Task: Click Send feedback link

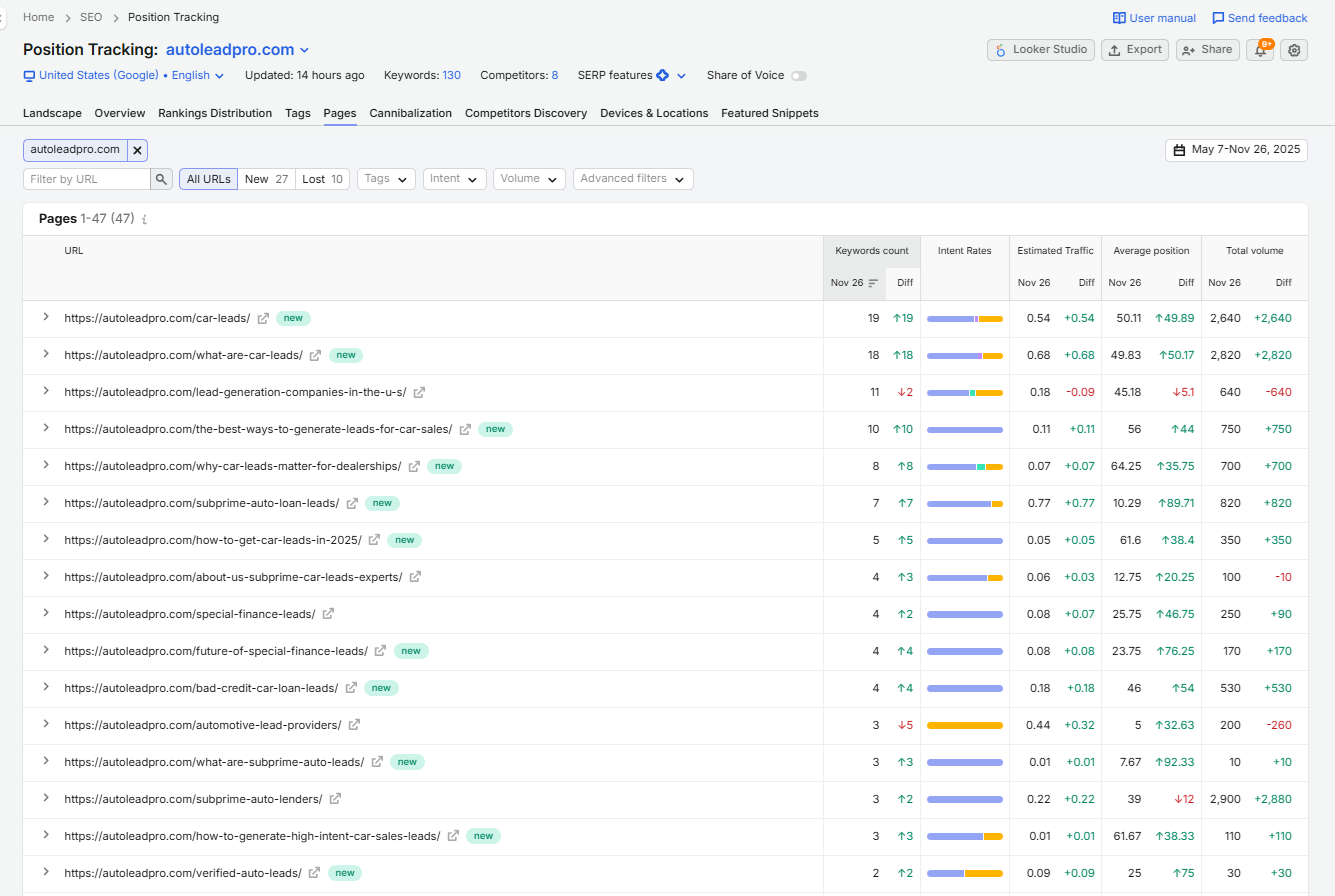Action: (x=1260, y=18)
